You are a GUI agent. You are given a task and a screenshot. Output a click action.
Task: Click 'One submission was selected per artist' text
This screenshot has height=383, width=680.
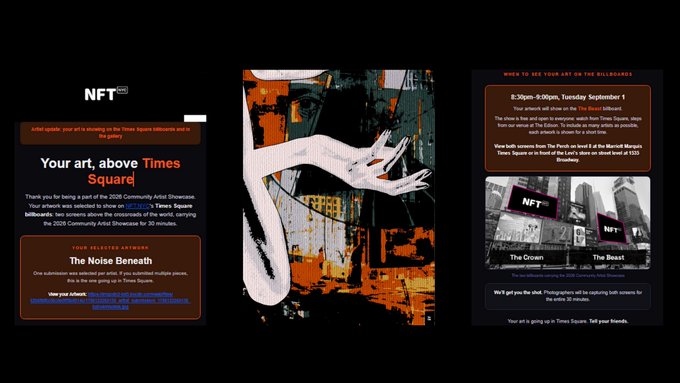110,277
